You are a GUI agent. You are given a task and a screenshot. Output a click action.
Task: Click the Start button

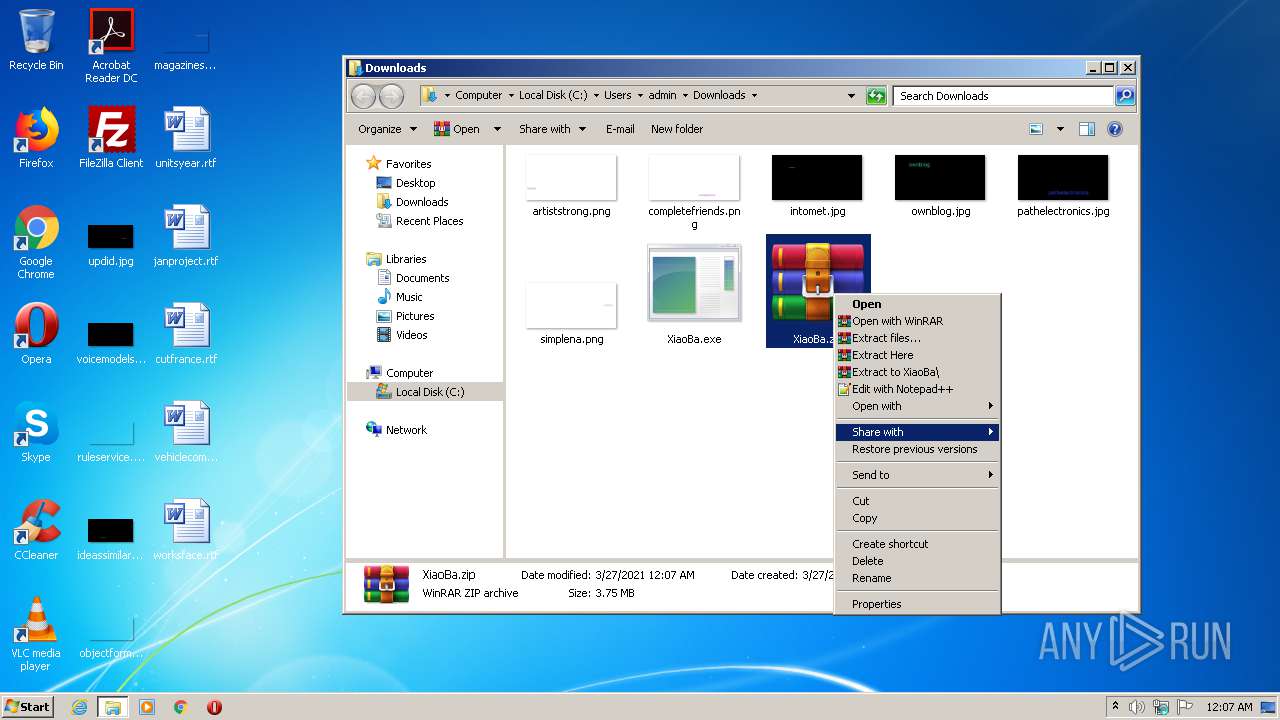[28, 707]
